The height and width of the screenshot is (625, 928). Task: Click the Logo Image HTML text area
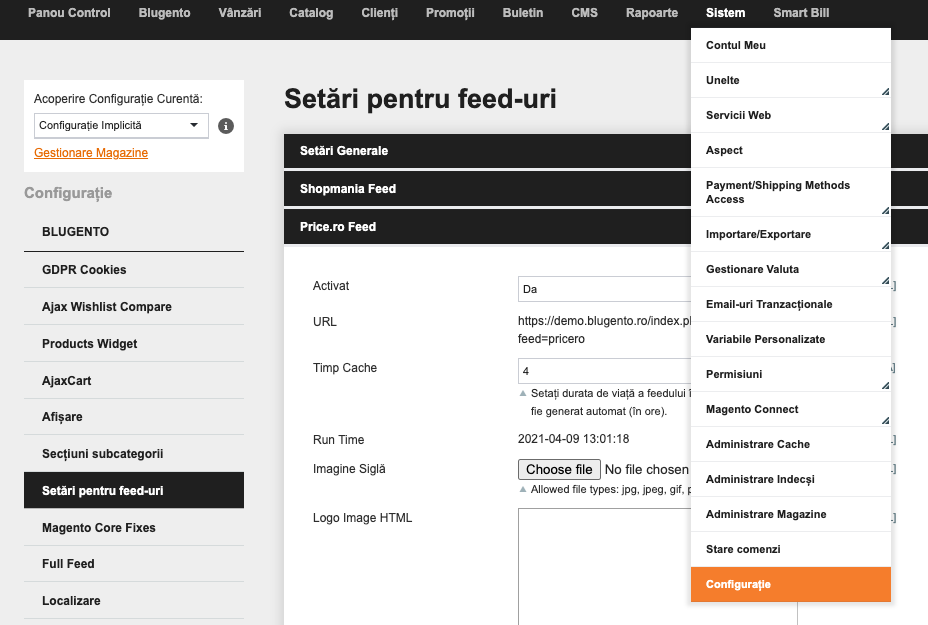tap(604, 566)
